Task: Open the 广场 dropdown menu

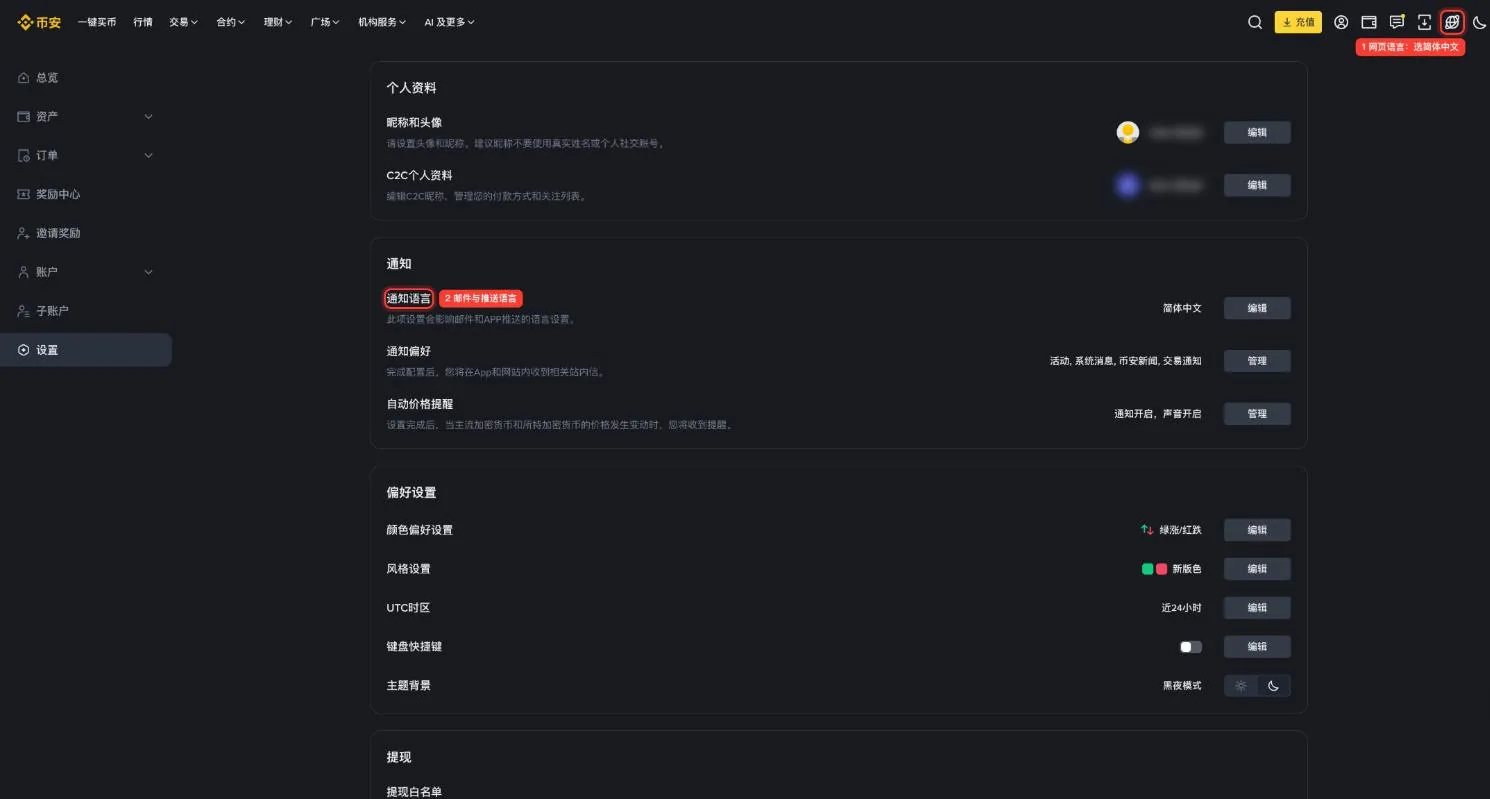Action: (x=325, y=22)
